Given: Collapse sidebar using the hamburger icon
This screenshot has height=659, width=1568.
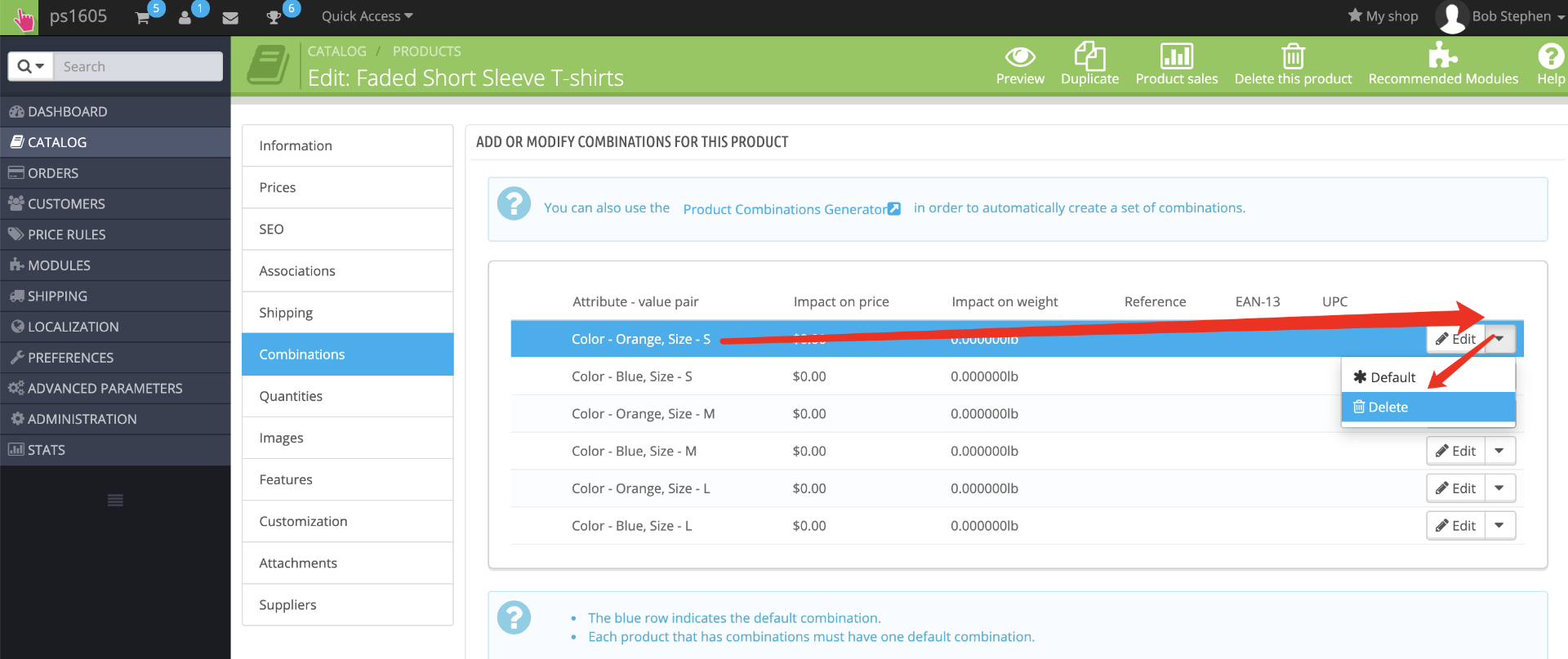Looking at the screenshot, I should (115, 500).
